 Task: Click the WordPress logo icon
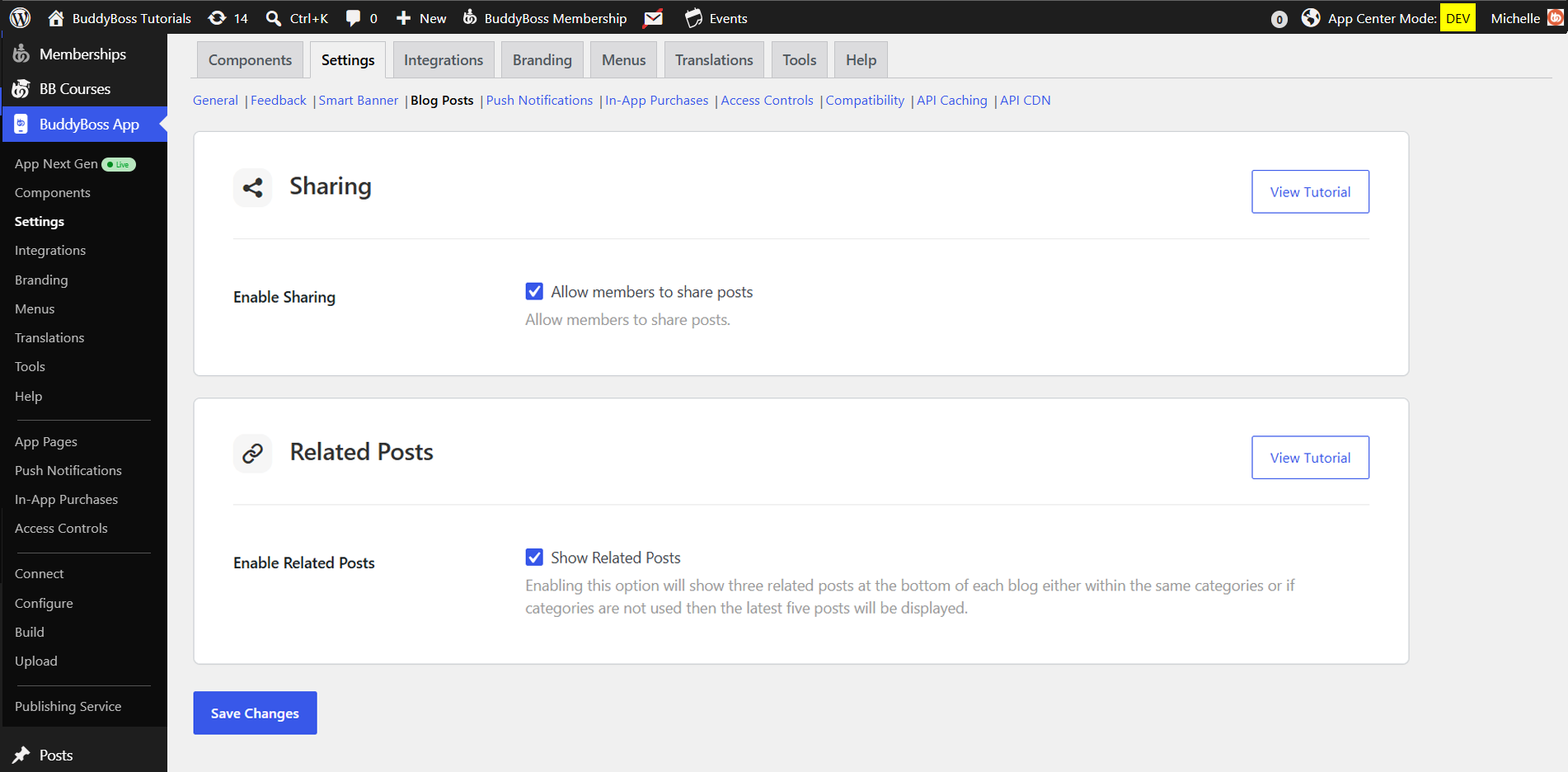[20, 17]
